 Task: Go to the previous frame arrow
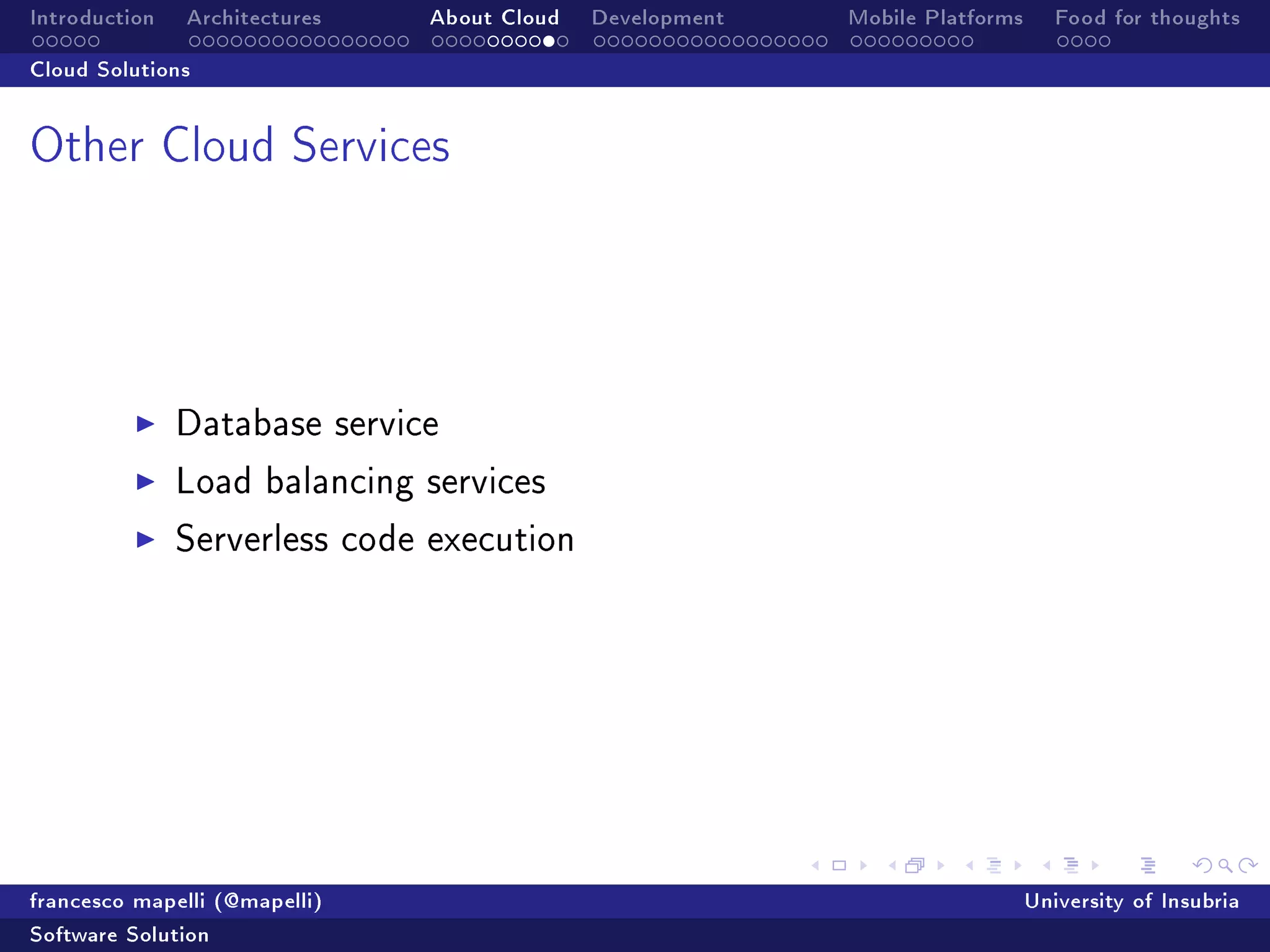pos(892,865)
